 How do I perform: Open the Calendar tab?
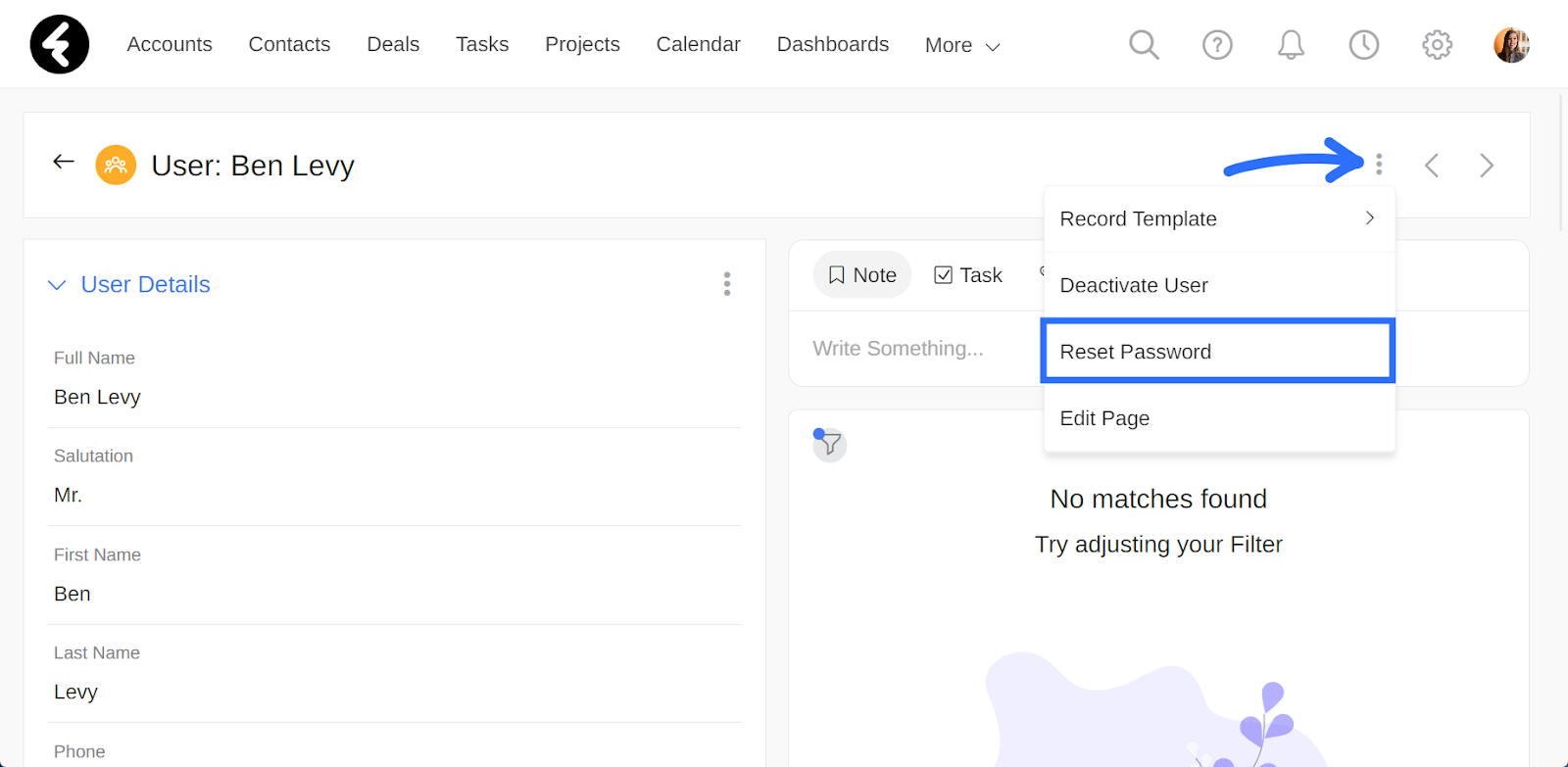(698, 44)
